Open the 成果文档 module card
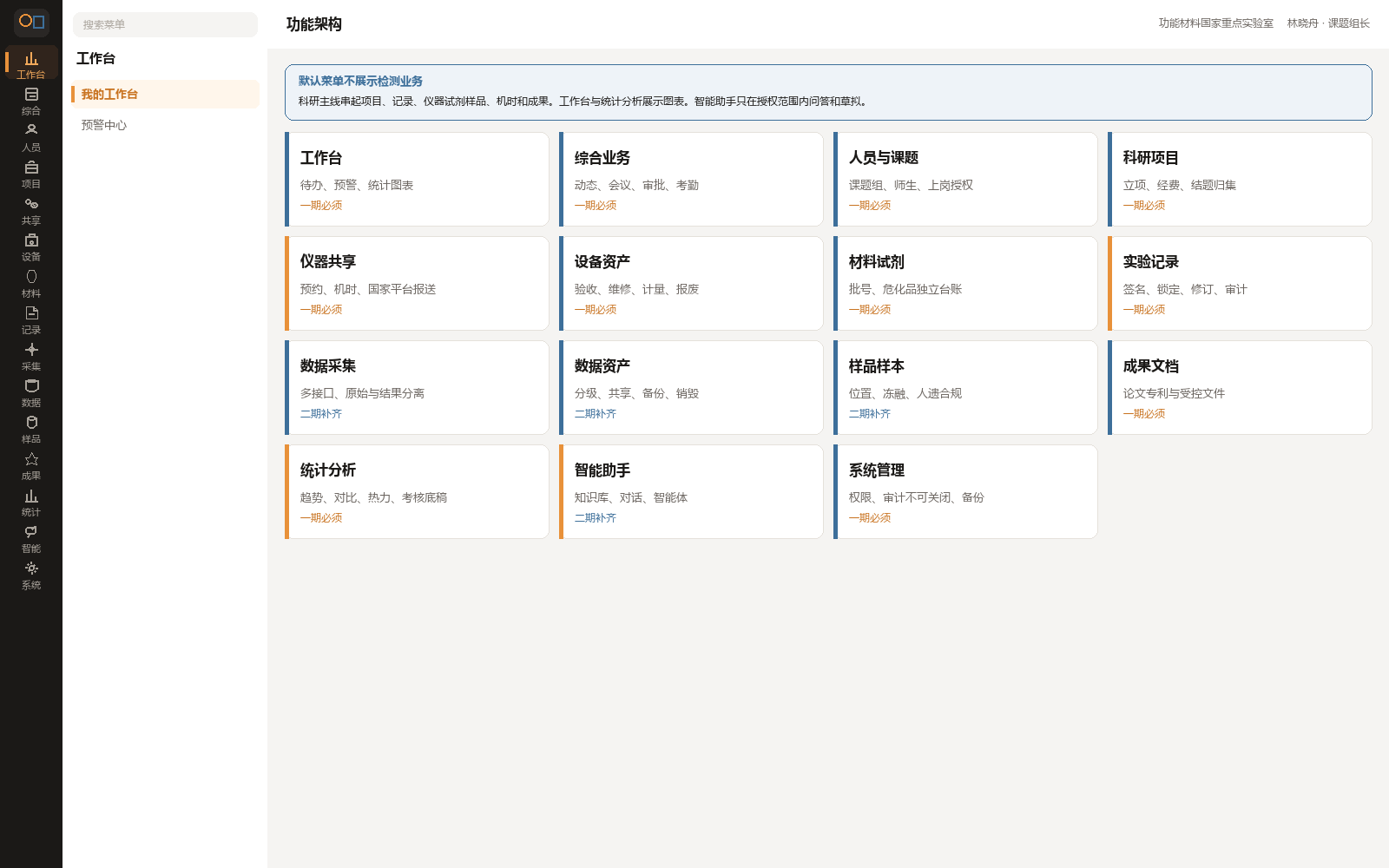This screenshot has width=1389, height=868. pyautogui.click(x=1240, y=388)
